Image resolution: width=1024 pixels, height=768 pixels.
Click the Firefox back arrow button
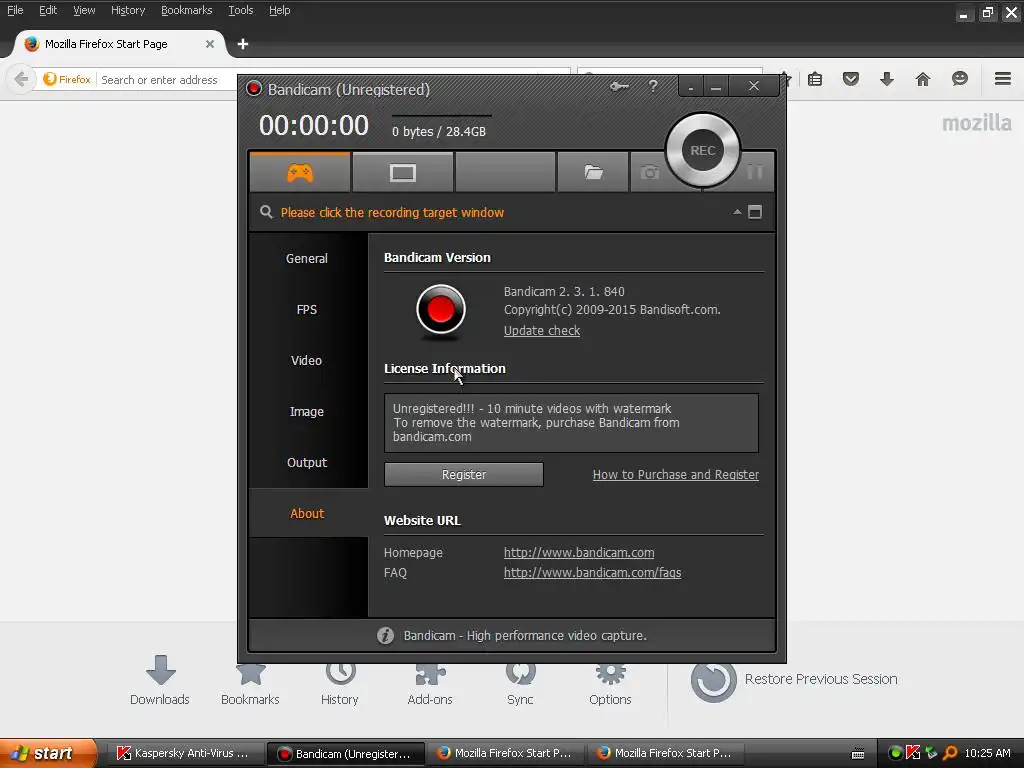[x=21, y=80]
